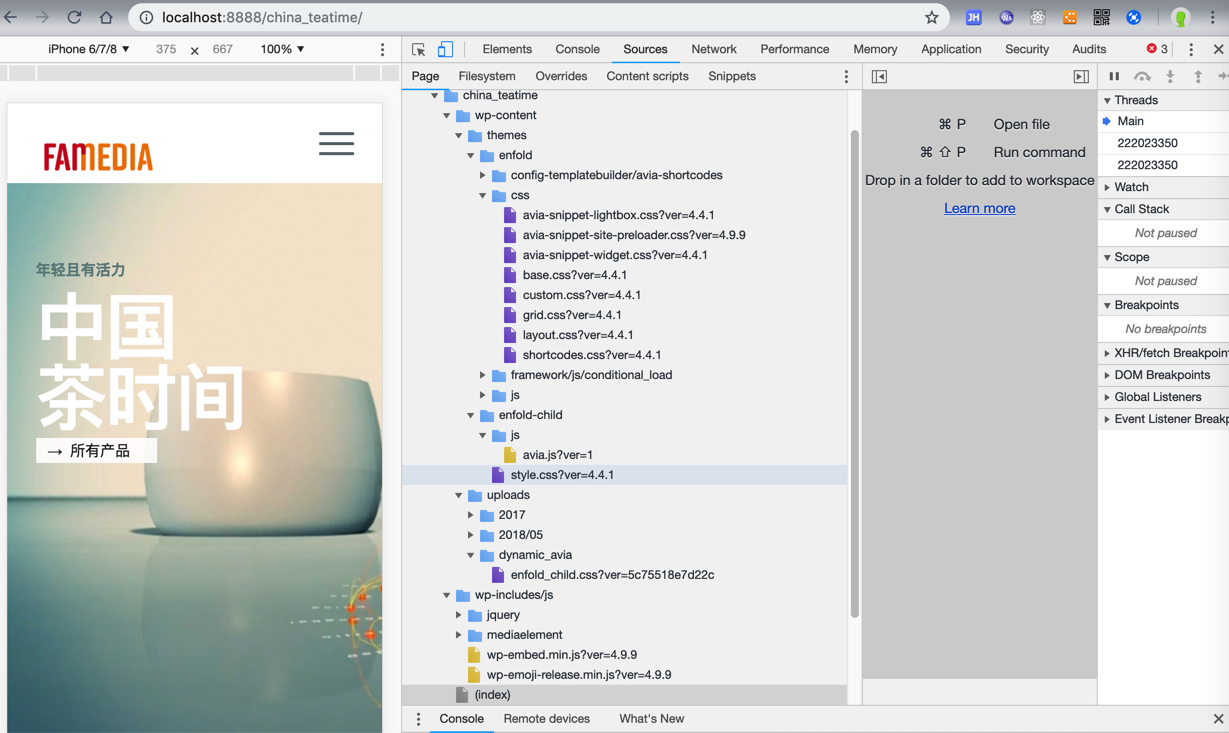Screen dimensions: 1229x733
Task: Click step over next function icon
Action: (1142, 76)
